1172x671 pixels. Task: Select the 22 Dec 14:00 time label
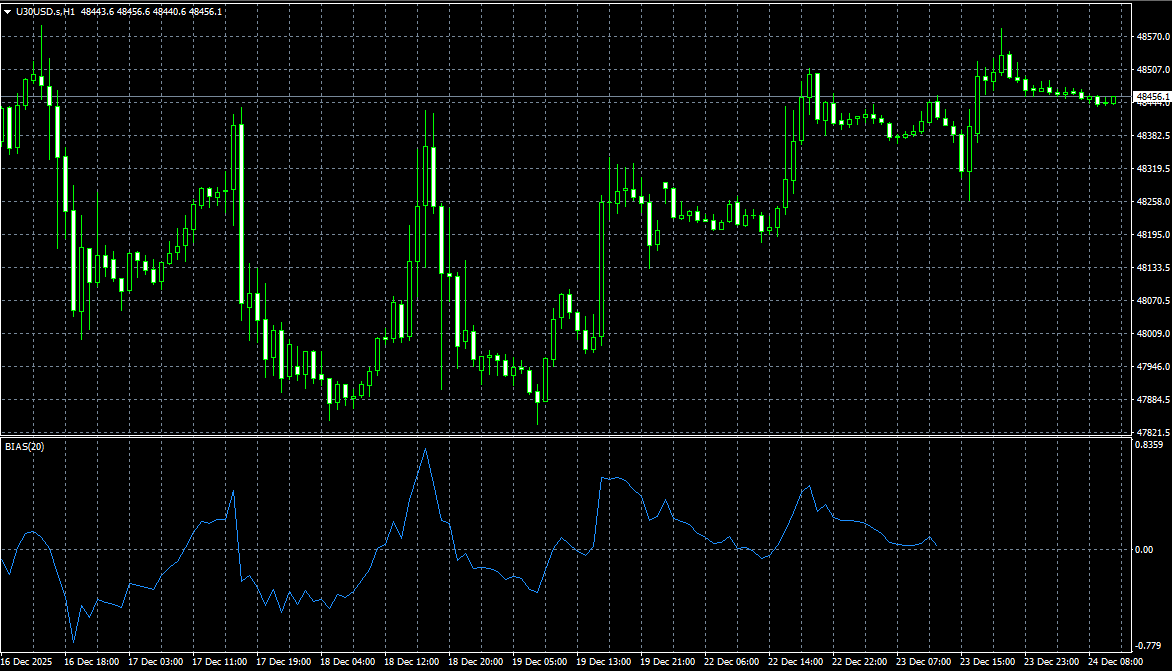[x=797, y=662]
